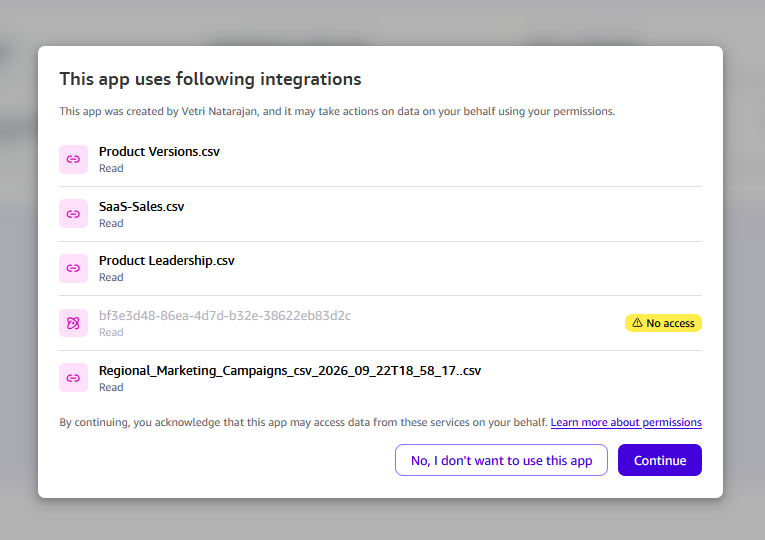Screen dimensions: 765x540
Task: Click Read under the bf3e3d48 integration
Action: point(111,332)
